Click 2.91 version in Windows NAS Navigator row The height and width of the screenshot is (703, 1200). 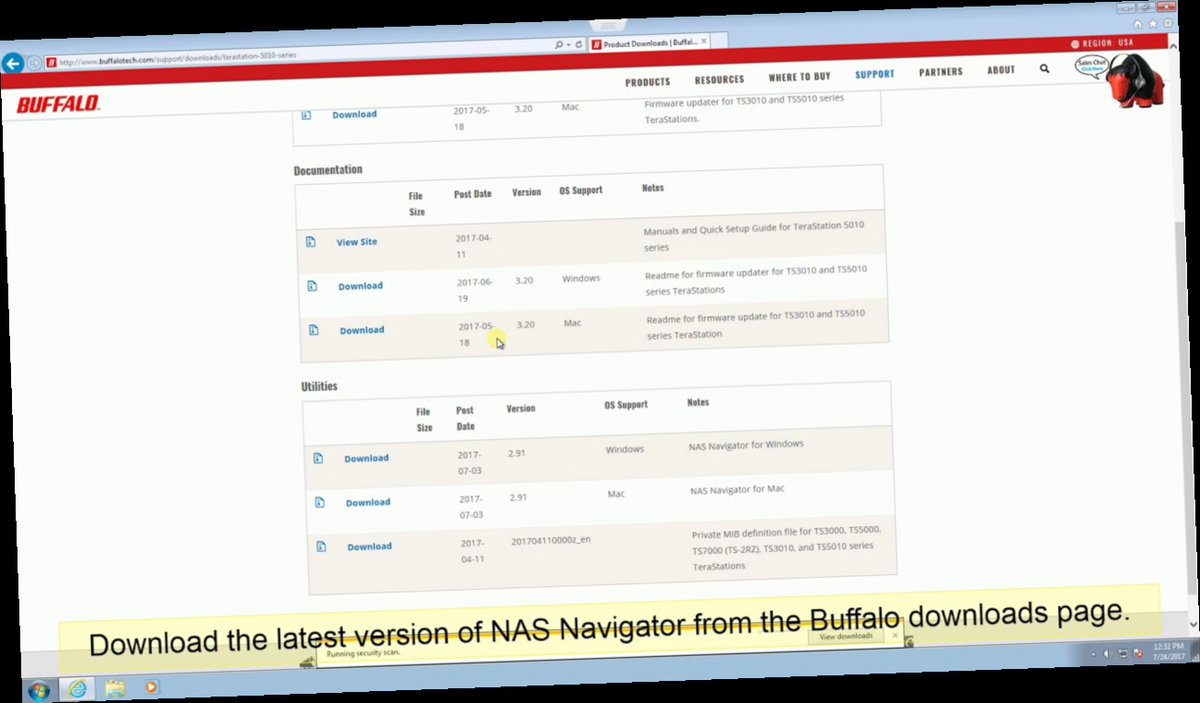coord(517,453)
